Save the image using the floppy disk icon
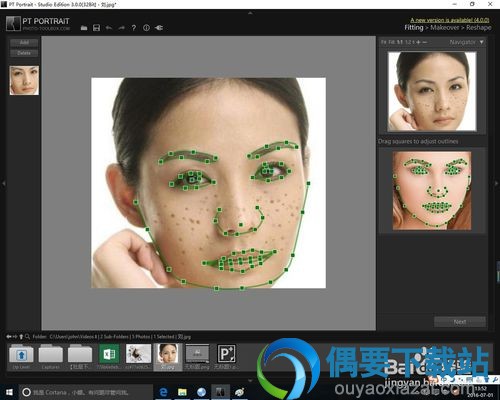Screen dimensions: 500x400 [96, 28]
